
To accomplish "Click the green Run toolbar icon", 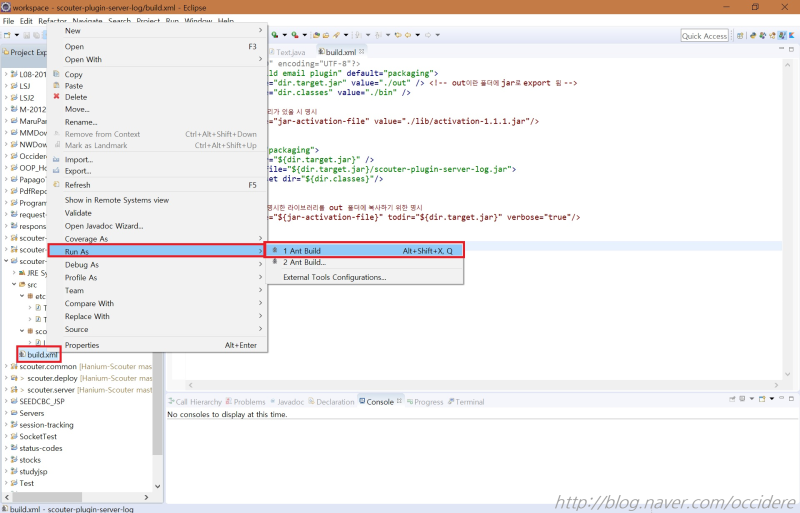I will pos(274,35).
